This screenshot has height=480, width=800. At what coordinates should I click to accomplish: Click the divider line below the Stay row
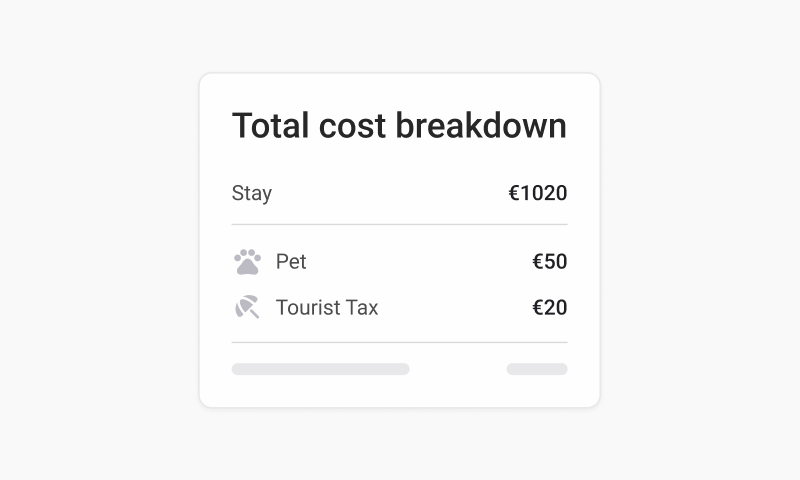click(x=399, y=225)
